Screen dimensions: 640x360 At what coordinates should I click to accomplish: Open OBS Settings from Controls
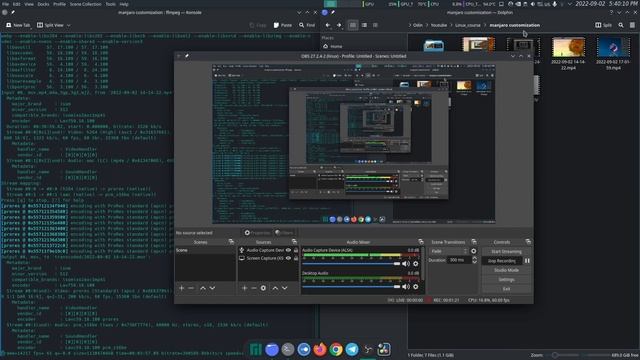pos(506,280)
